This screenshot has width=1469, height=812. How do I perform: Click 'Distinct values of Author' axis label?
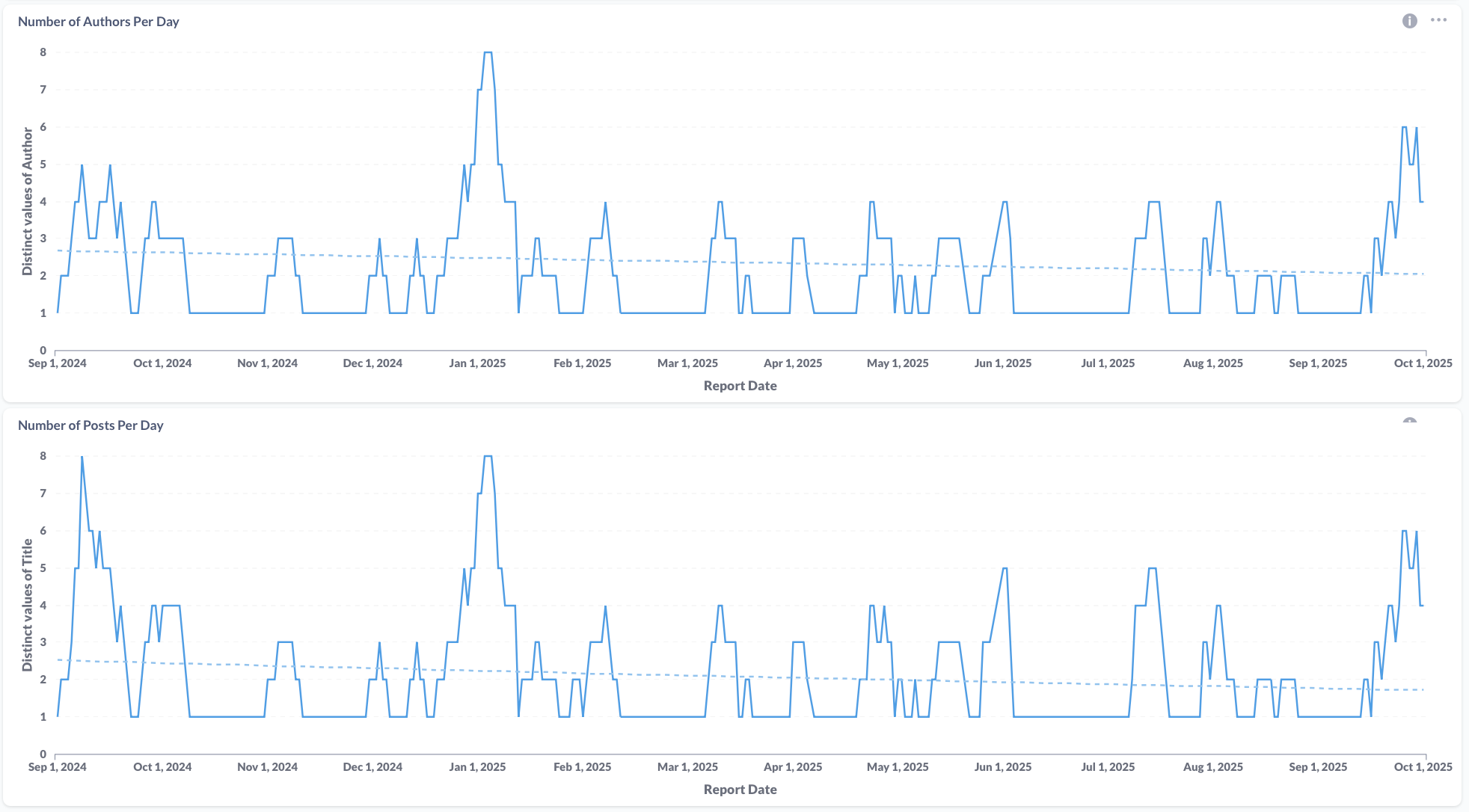28,201
